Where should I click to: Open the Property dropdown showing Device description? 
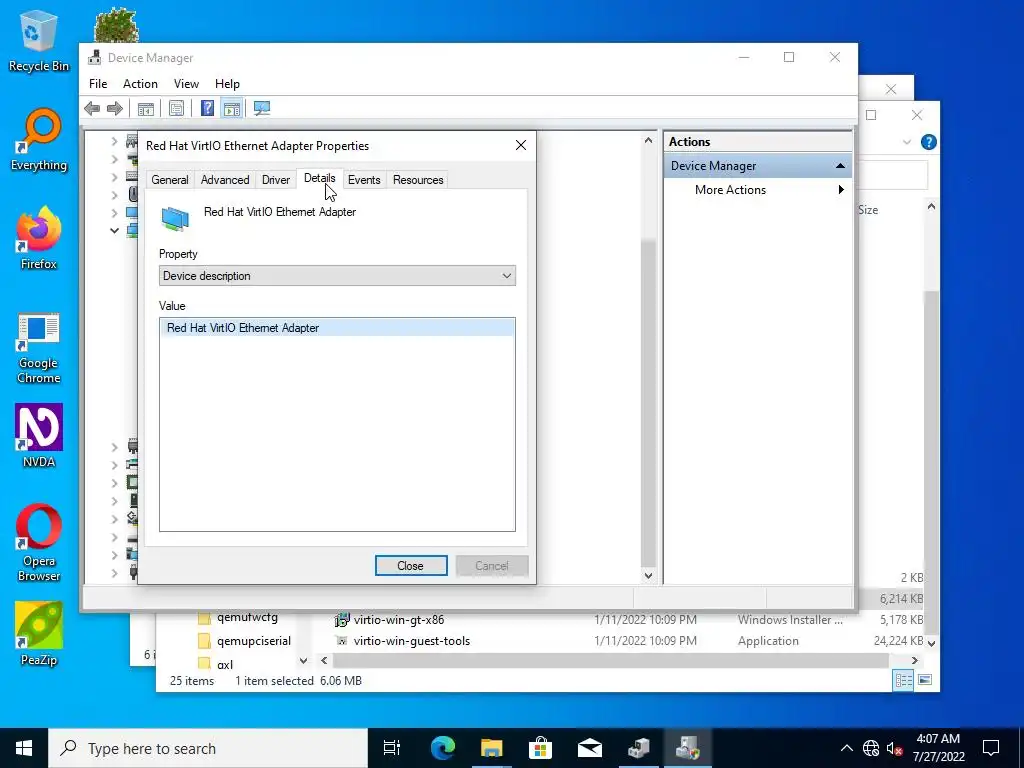pyautogui.click(x=337, y=276)
